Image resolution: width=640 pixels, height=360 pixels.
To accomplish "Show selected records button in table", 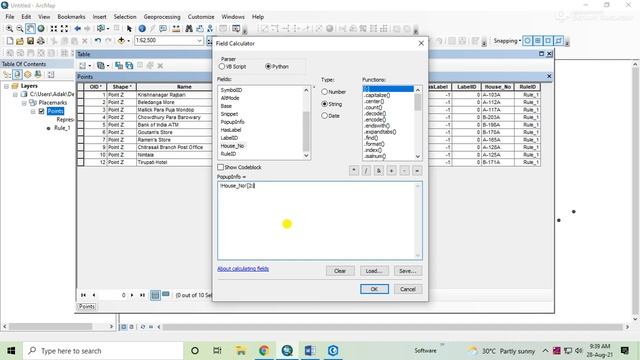I will click(166, 295).
